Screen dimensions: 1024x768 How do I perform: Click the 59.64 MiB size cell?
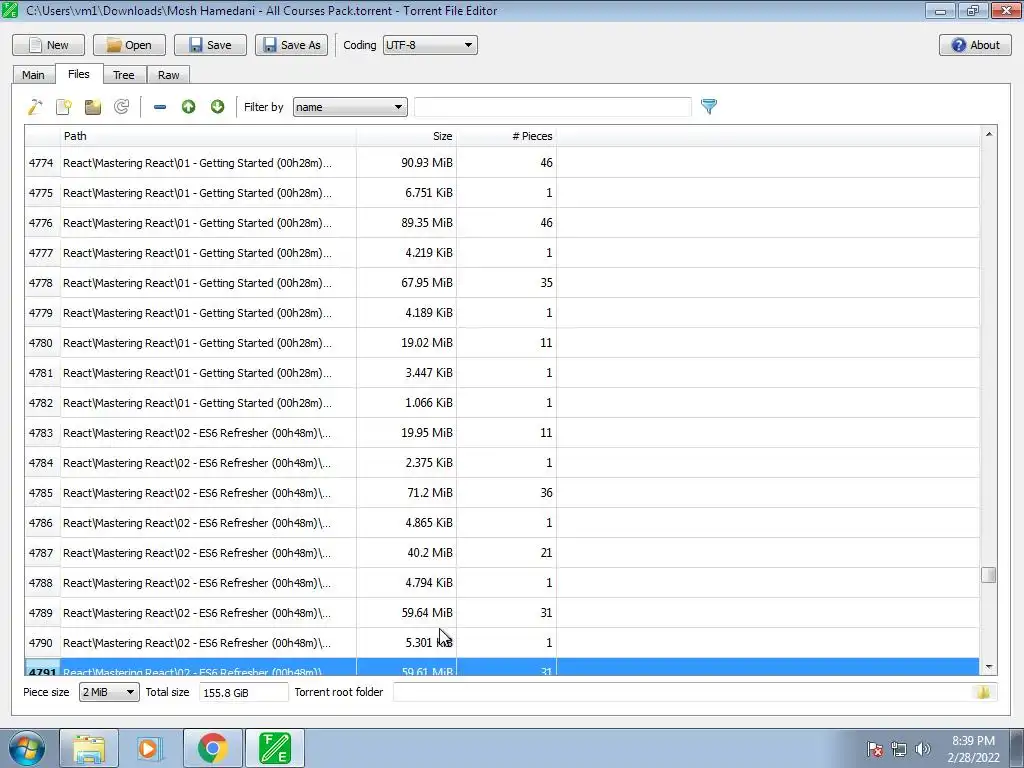click(x=406, y=613)
